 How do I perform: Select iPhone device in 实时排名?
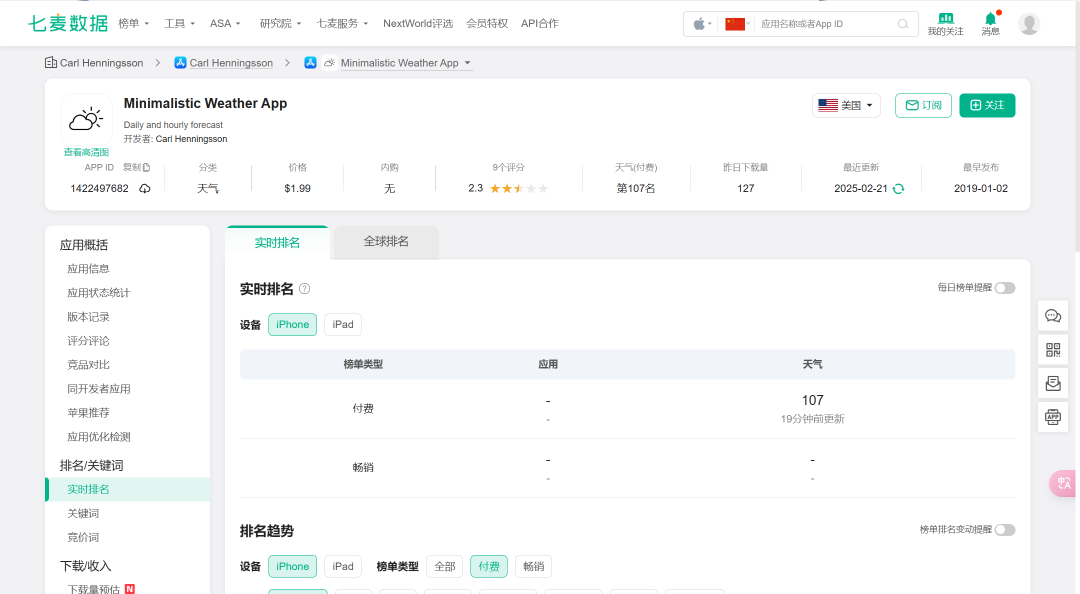[x=293, y=325]
